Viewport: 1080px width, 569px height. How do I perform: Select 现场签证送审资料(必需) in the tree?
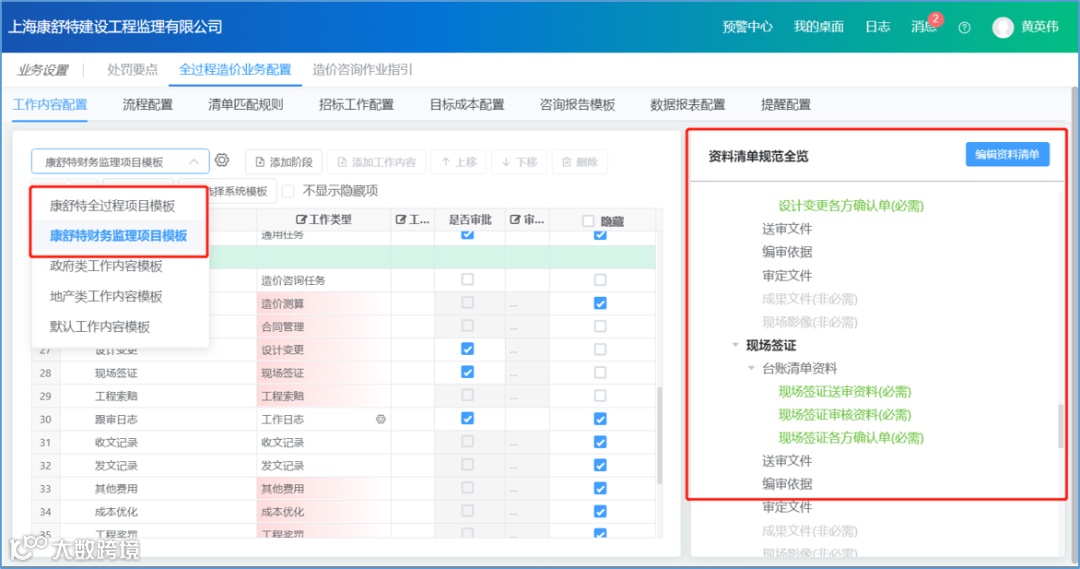pos(844,391)
